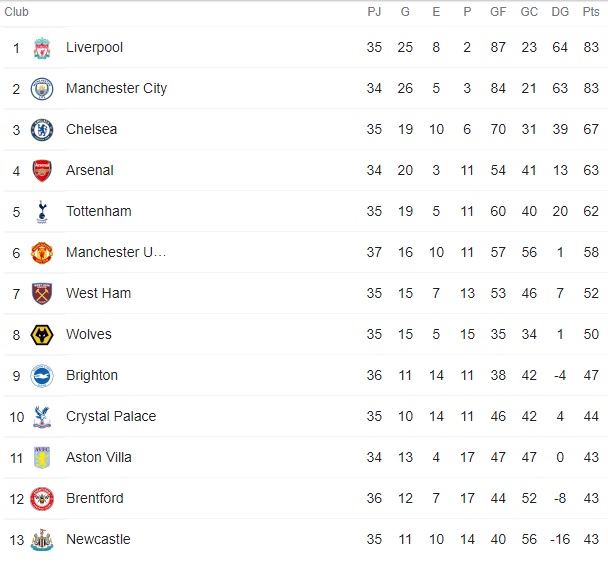Click the Chelsea club crest icon
Image resolution: width=608 pixels, height=562 pixels.
pyautogui.click(x=41, y=130)
